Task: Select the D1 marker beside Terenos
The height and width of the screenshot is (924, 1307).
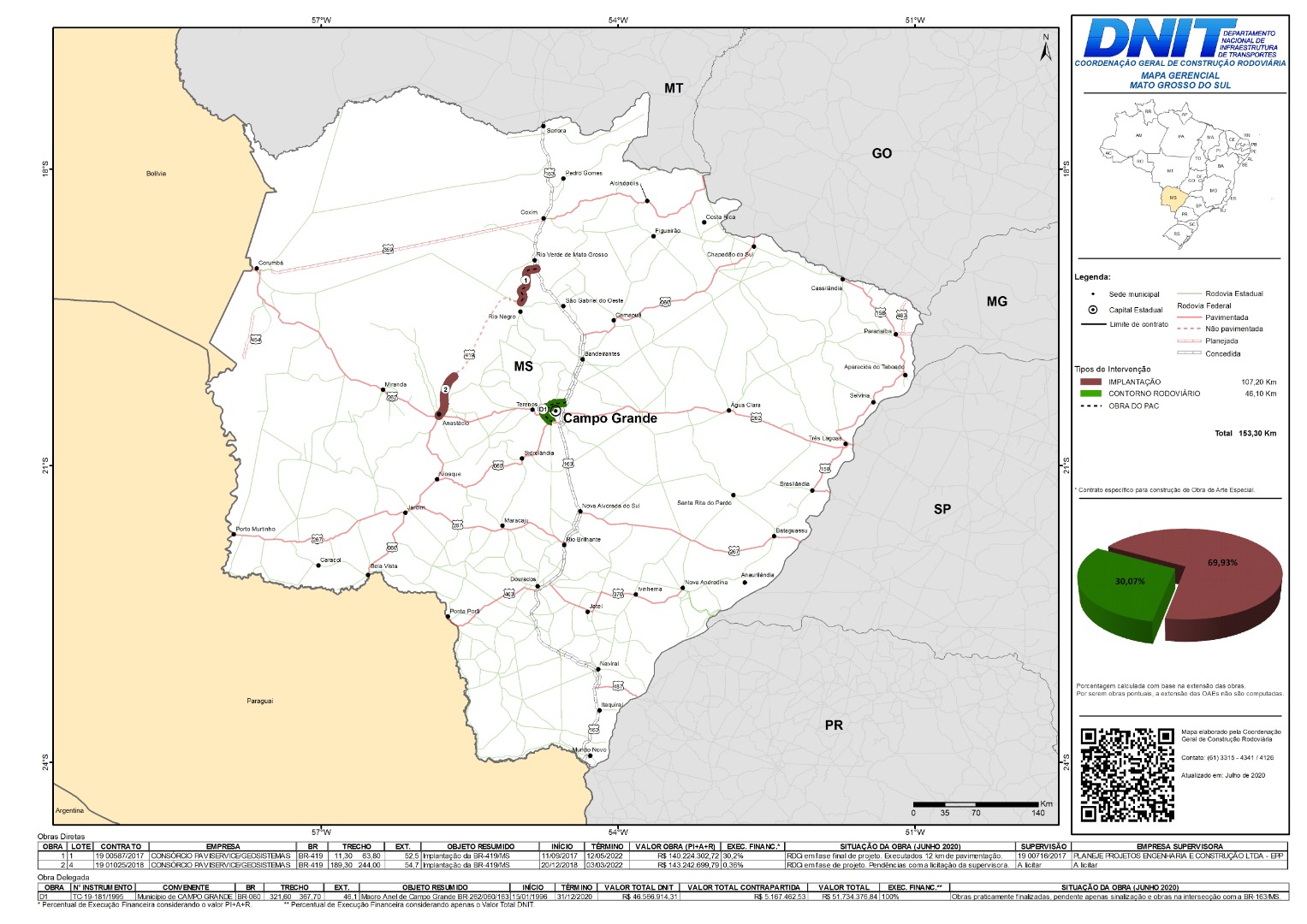Action: 542,410
